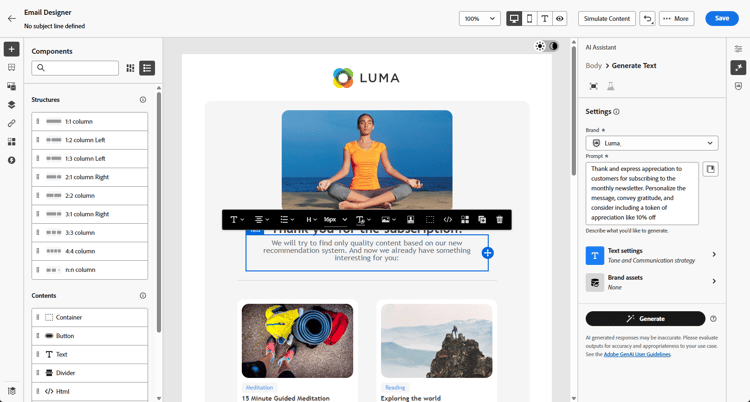Switch to plain text view
The image size is (750, 402).
tap(544, 19)
